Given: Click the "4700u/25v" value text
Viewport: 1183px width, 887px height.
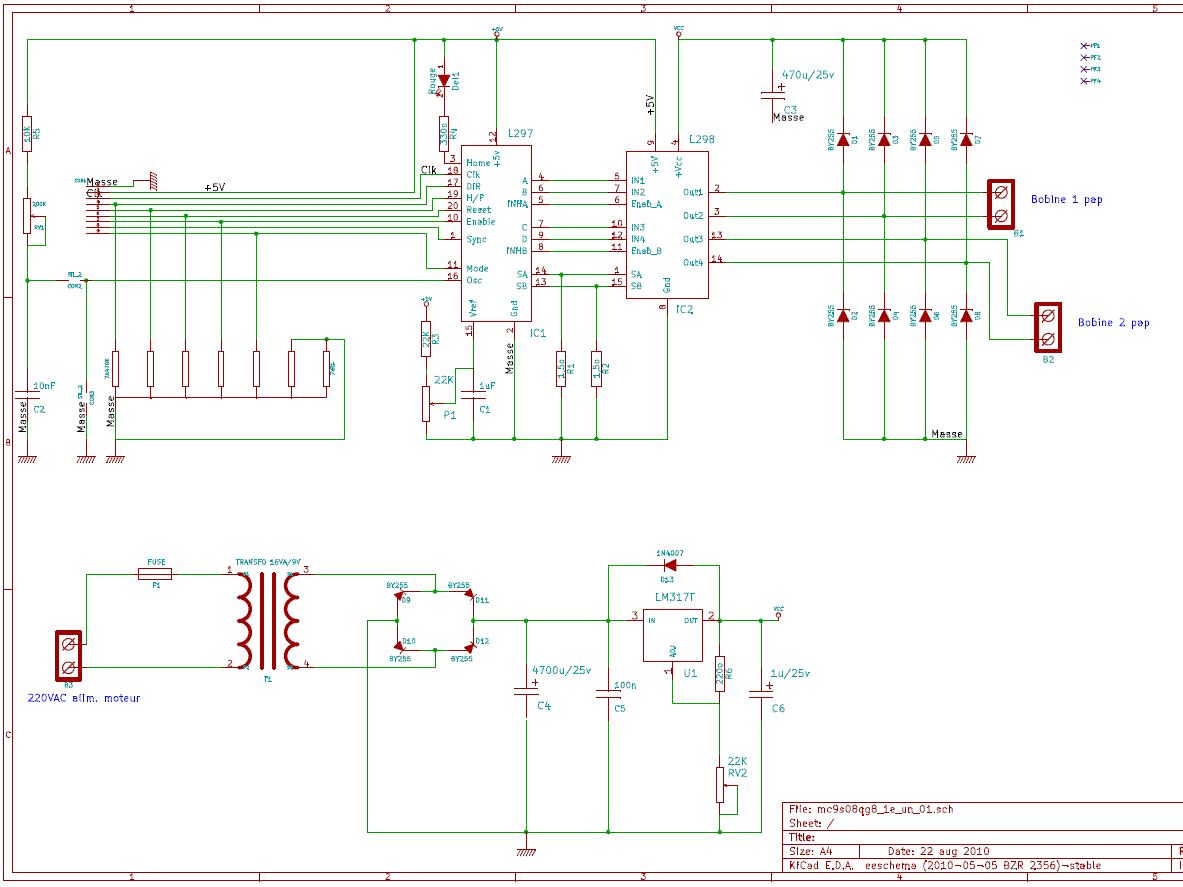Looking at the screenshot, I should (562, 670).
